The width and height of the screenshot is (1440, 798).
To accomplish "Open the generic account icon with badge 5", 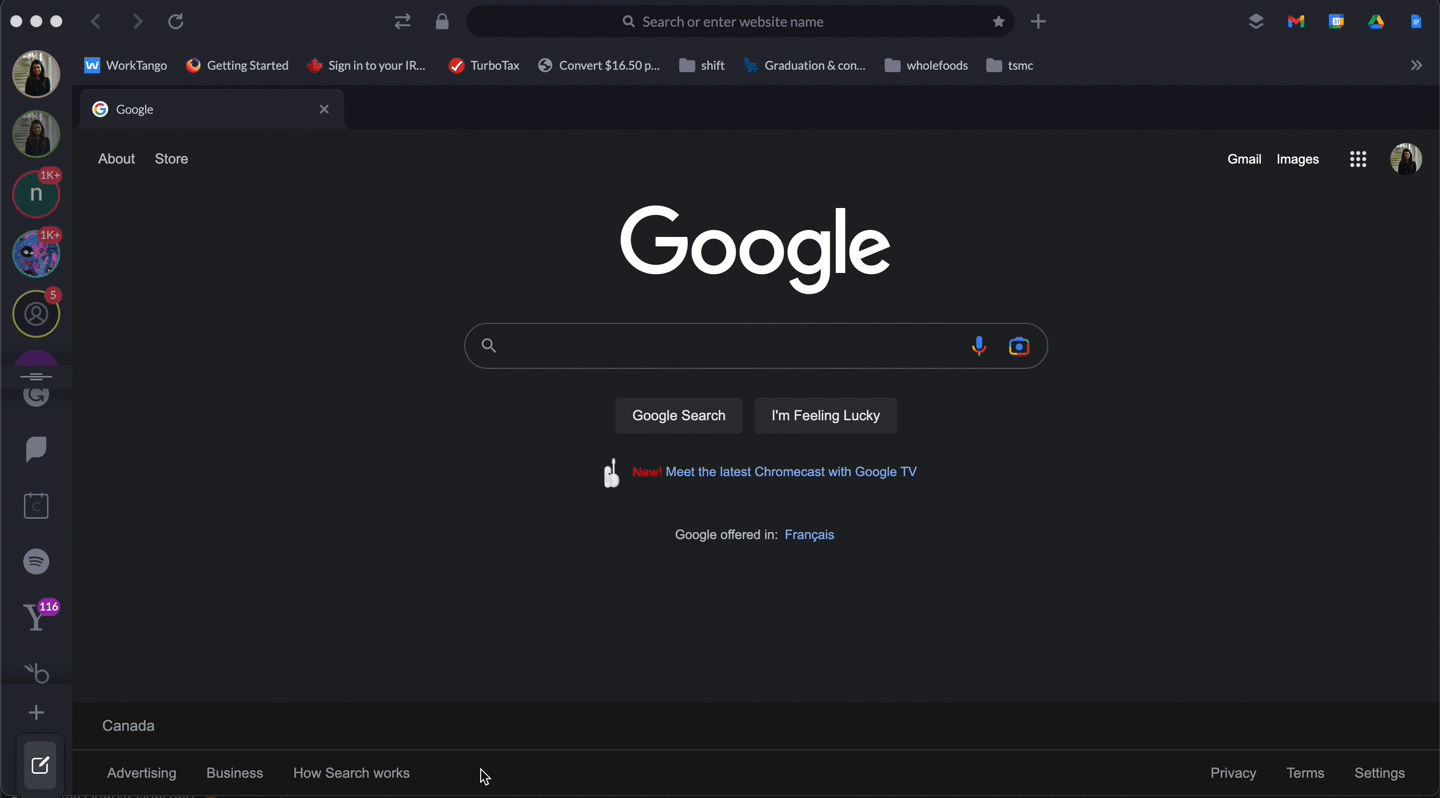I will click(x=36, y=314).
